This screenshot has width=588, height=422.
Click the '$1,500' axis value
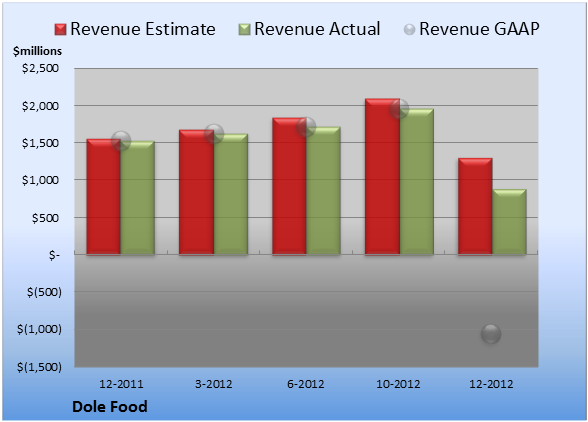[x=40, y=143]
